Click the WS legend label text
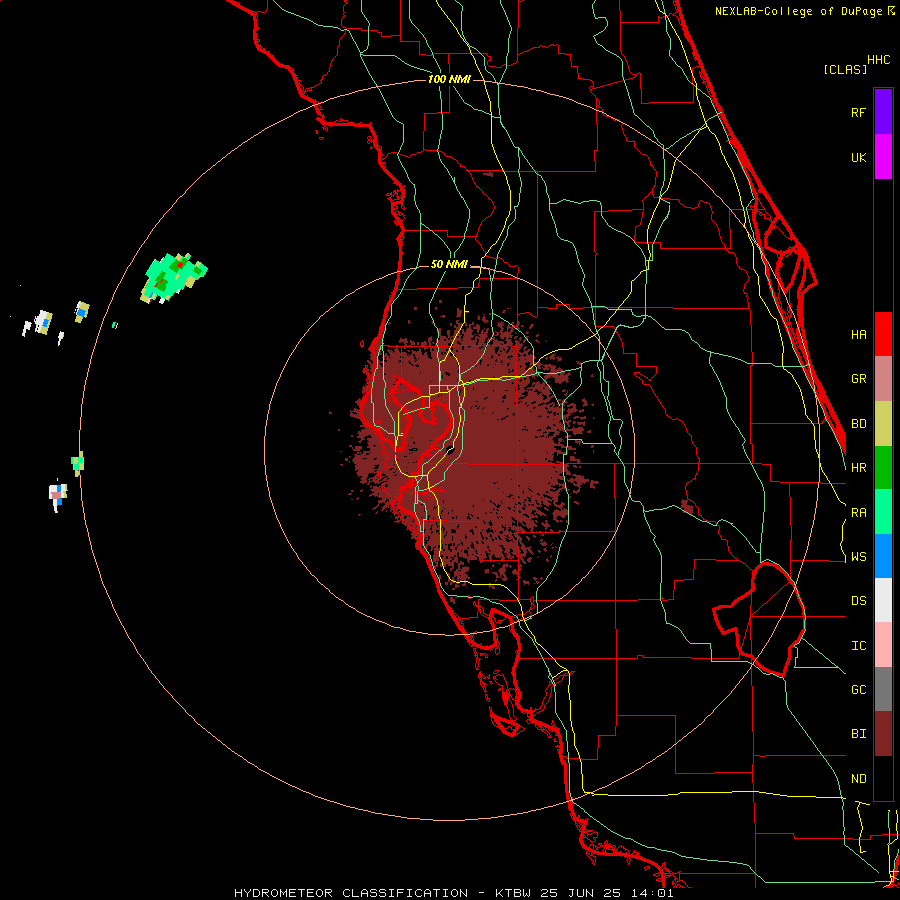The width and height of the screenshot is (900, 900). point(858,557)
